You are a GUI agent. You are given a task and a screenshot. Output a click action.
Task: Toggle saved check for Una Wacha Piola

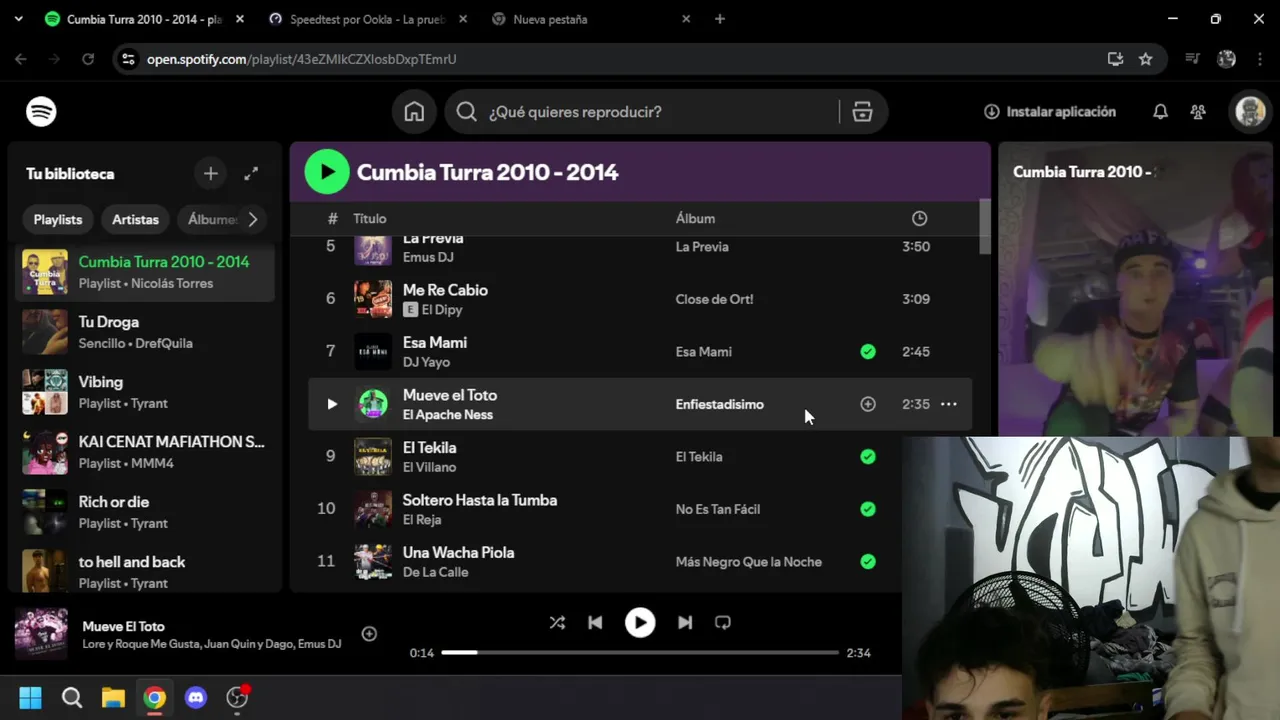(x=868, y=562)
